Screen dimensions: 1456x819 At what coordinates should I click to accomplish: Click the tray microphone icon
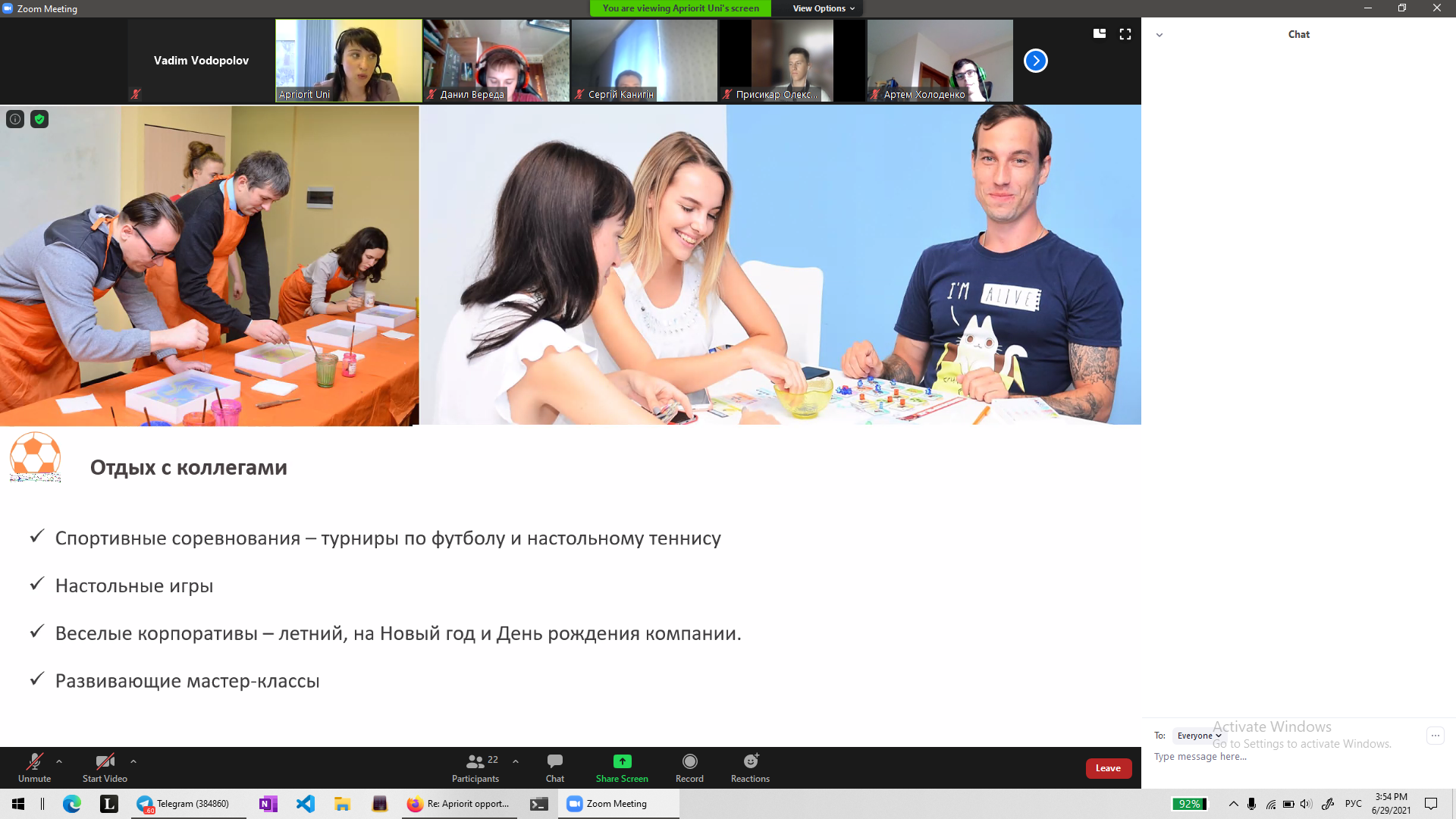tap(1252, 804)
